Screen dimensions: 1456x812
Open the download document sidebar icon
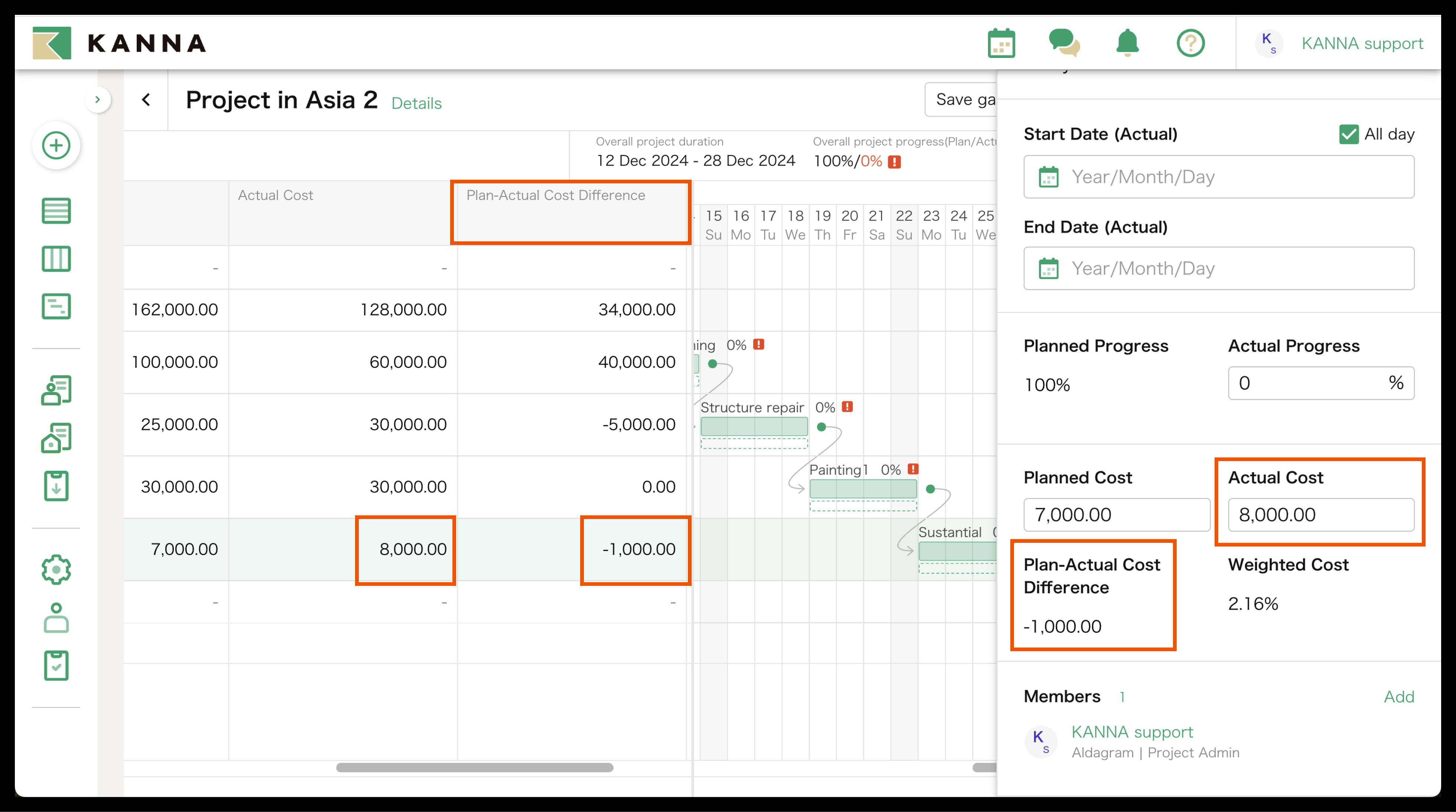coord(56,486)
